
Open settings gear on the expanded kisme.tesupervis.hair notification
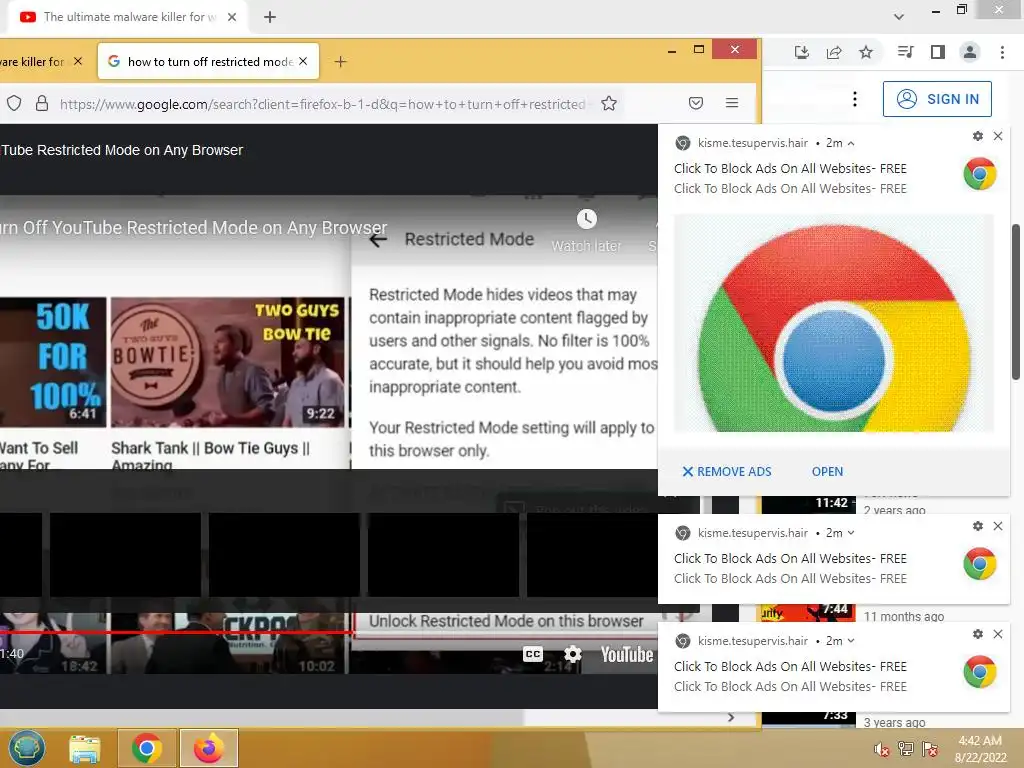(x=978, y=136)
